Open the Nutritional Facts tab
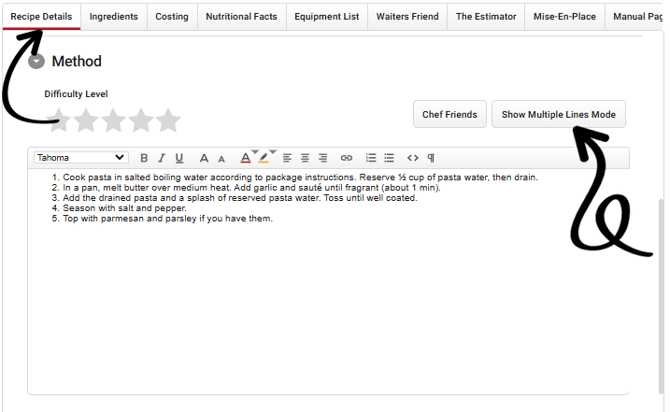This screenshot has height=412, width=670. pyautogui.click(x=241, y=17)
